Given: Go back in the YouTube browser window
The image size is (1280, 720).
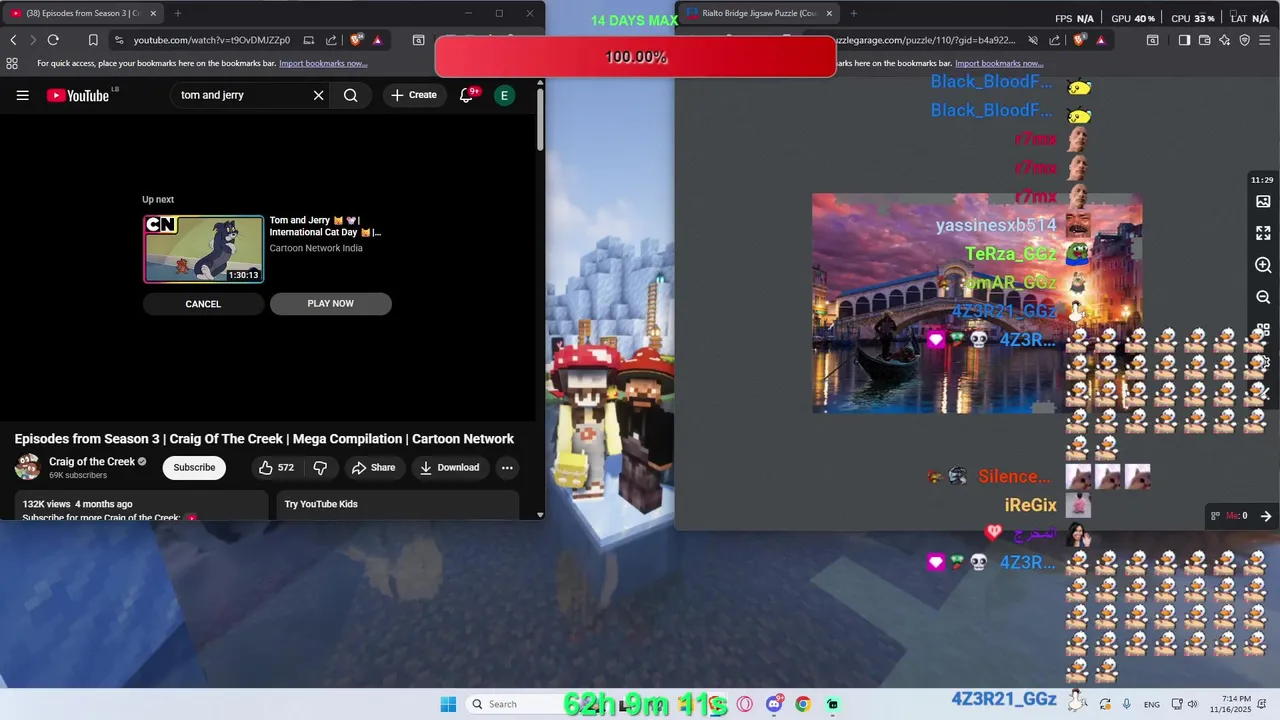Looking at the screenshot, I should click(x=13, y=40).
